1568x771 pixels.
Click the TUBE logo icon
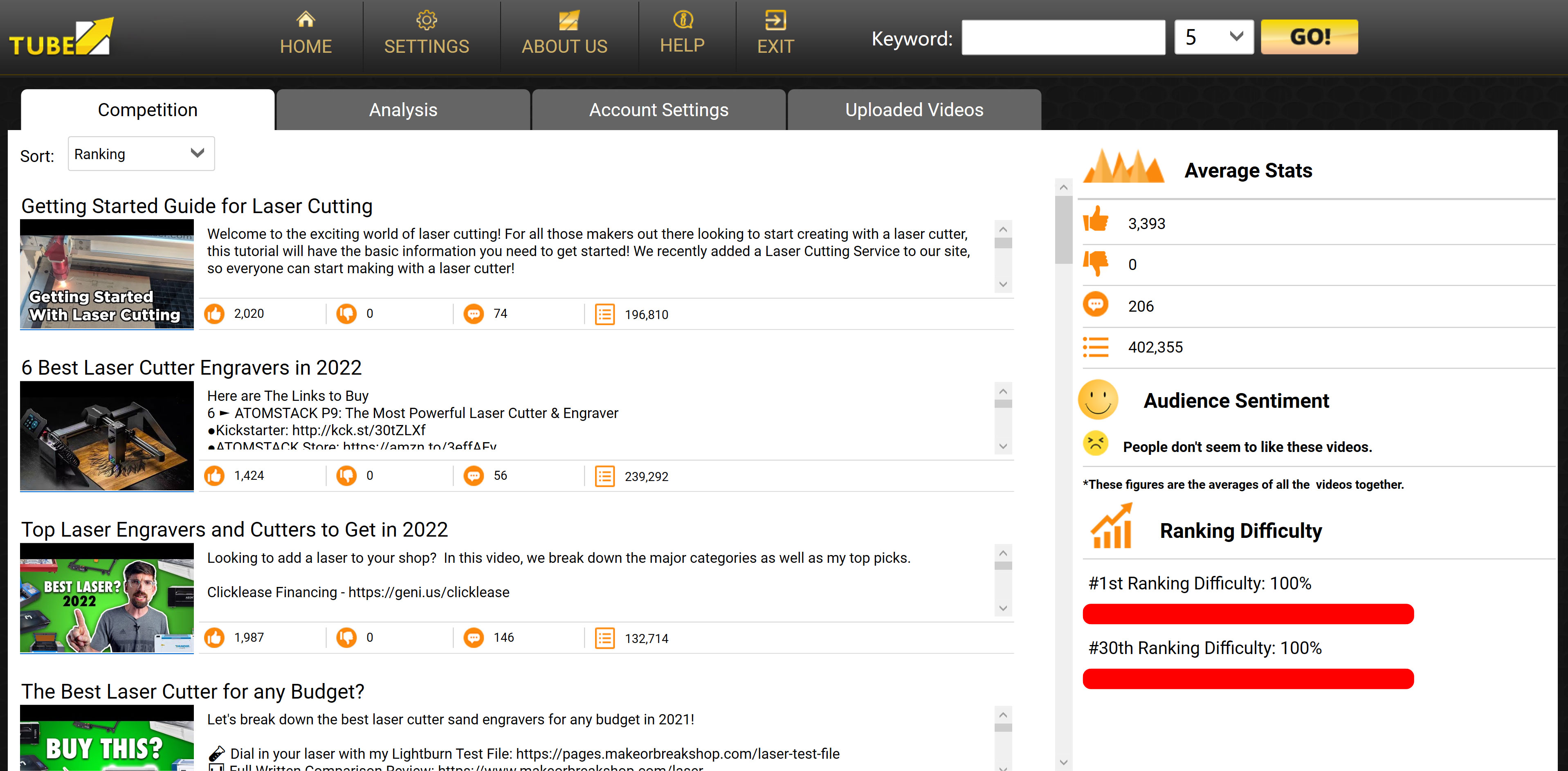point(61,36)
